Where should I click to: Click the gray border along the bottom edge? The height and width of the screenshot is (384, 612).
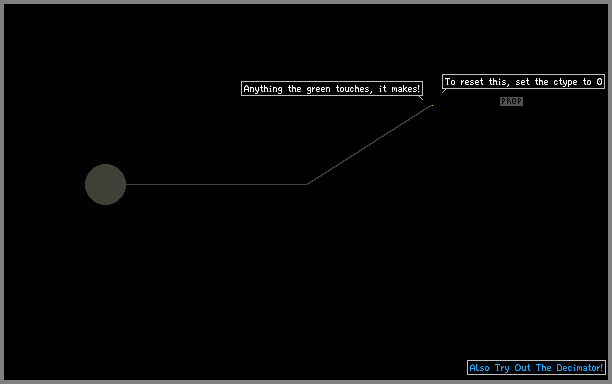click(306, 382)
